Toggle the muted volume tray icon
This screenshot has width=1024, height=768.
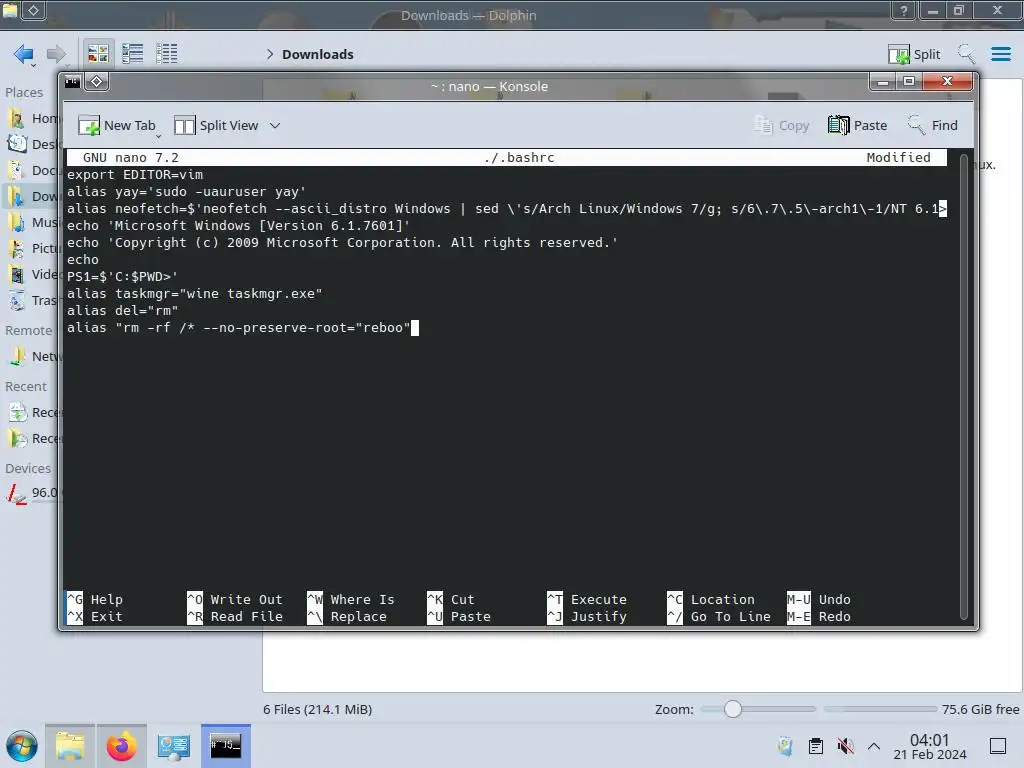846,746
